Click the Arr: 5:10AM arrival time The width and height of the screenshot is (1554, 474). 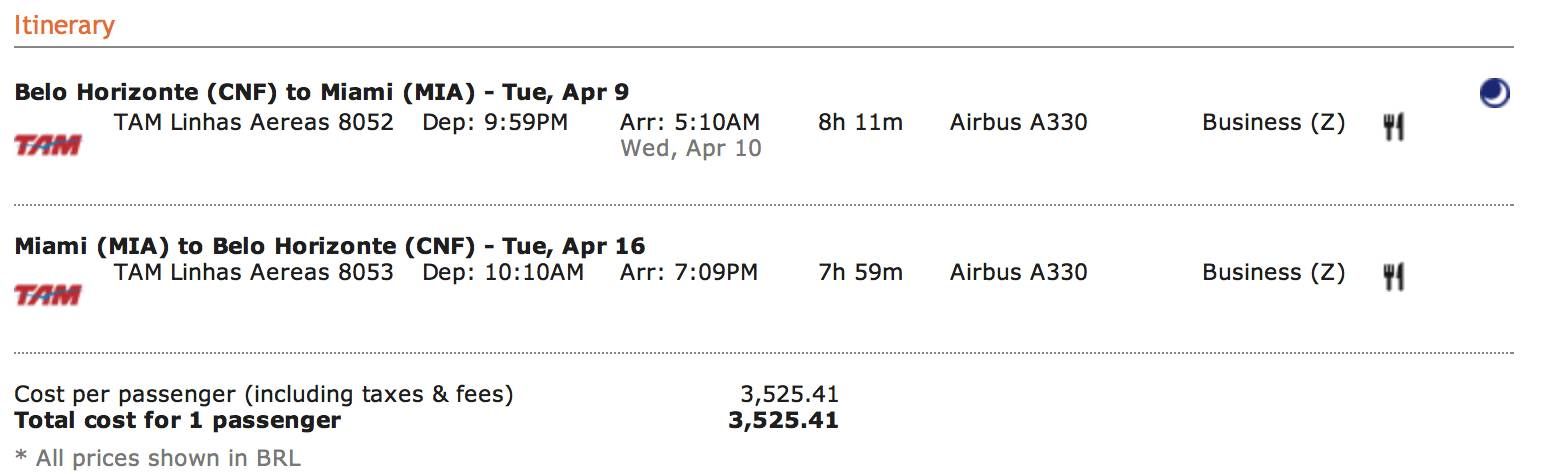pos(690,123)
